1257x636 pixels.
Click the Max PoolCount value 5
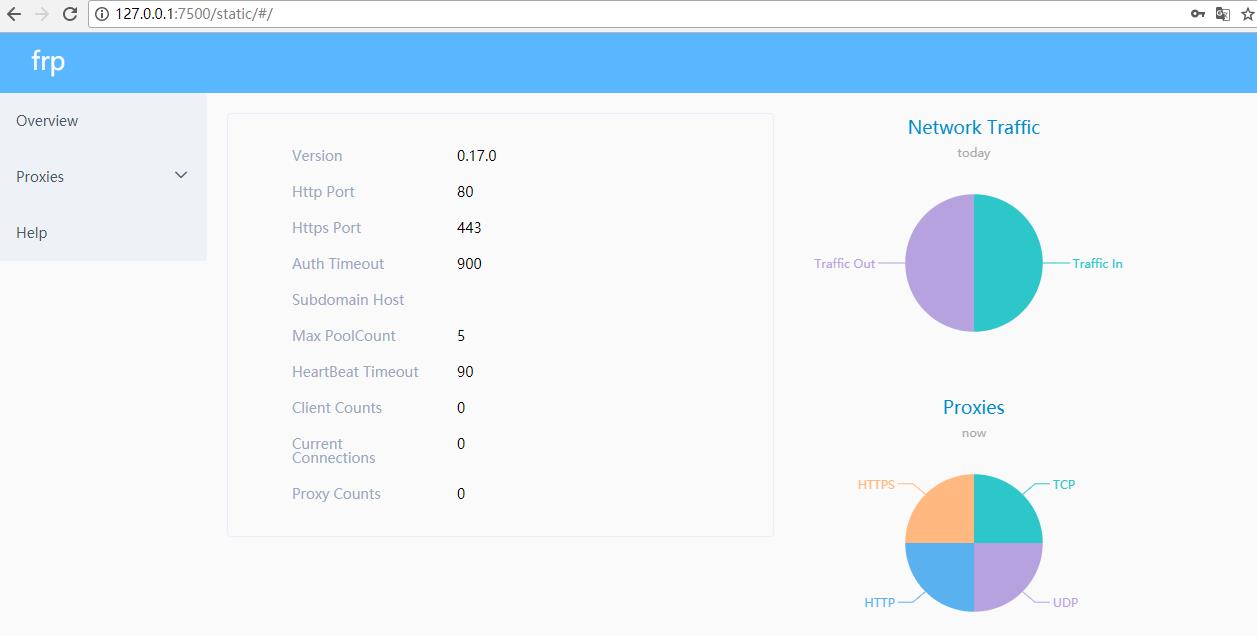point(461,336)
